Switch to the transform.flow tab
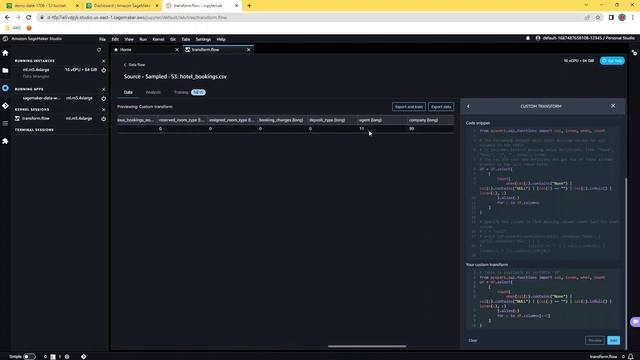The width and height of the screenshot is (640, 360). (x=218, y=50)
